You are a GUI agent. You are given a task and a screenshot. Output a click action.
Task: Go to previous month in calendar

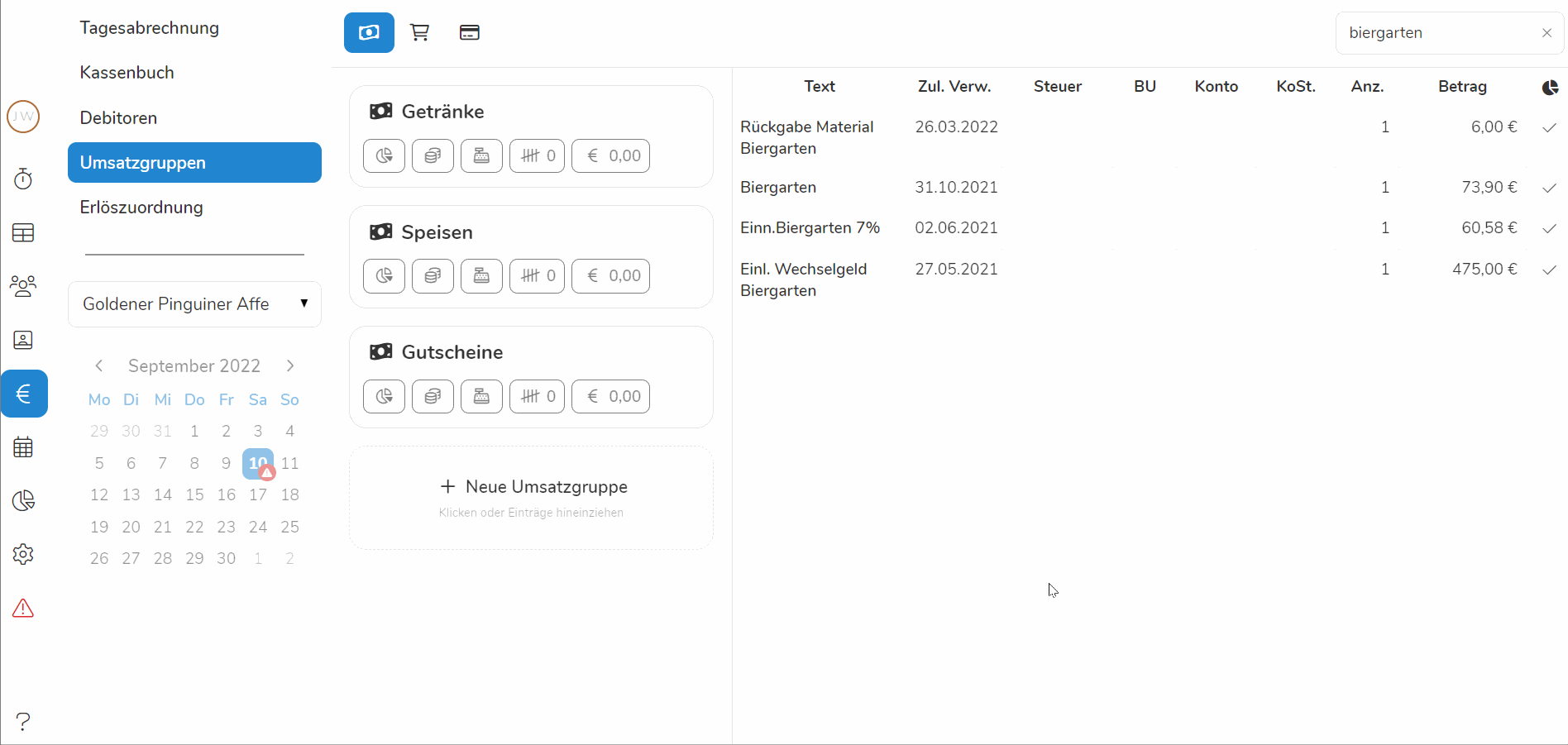[x=99, y=365]
